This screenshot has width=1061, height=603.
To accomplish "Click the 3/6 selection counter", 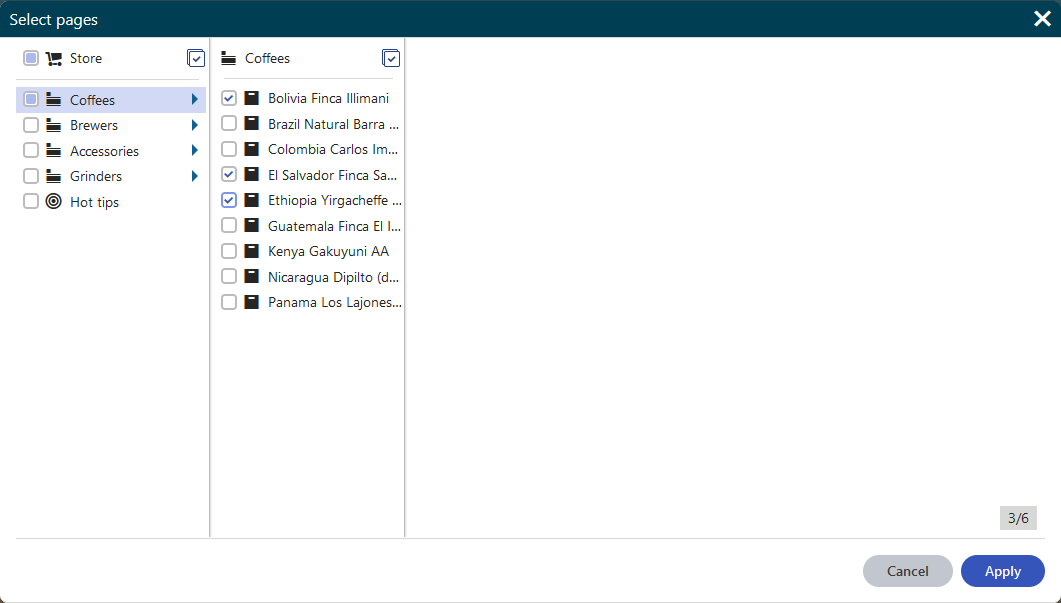I will (x=1018, y=518).
